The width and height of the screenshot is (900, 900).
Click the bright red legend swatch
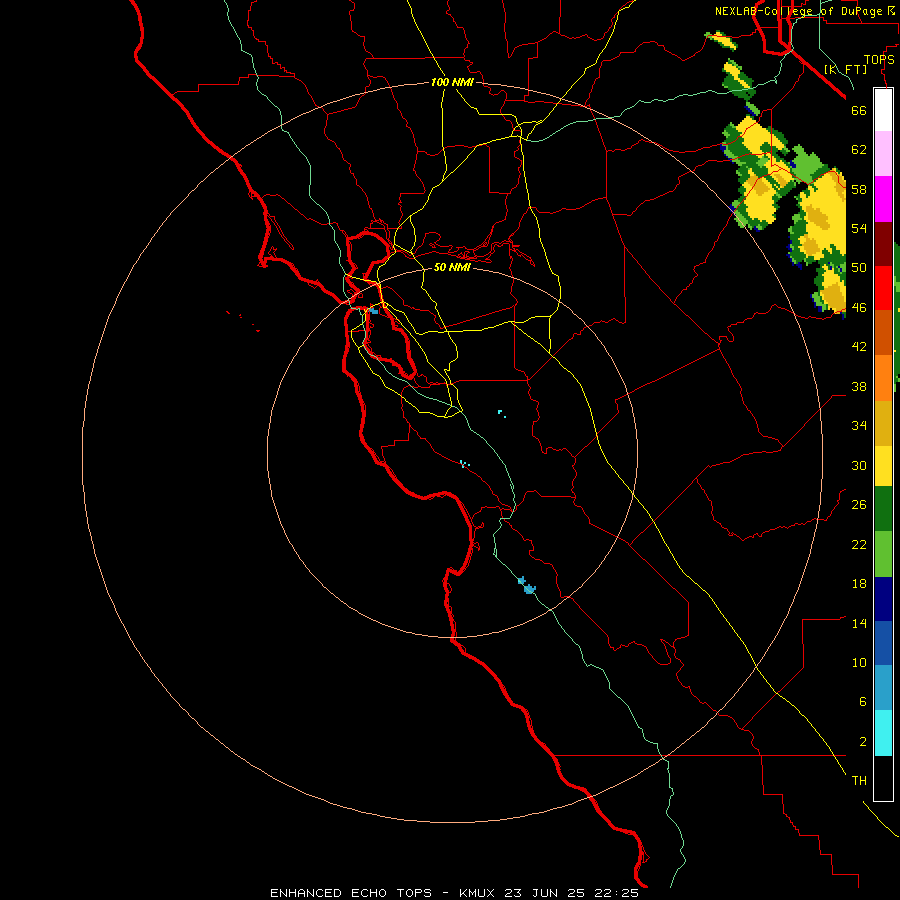click(x=883, y=288)
